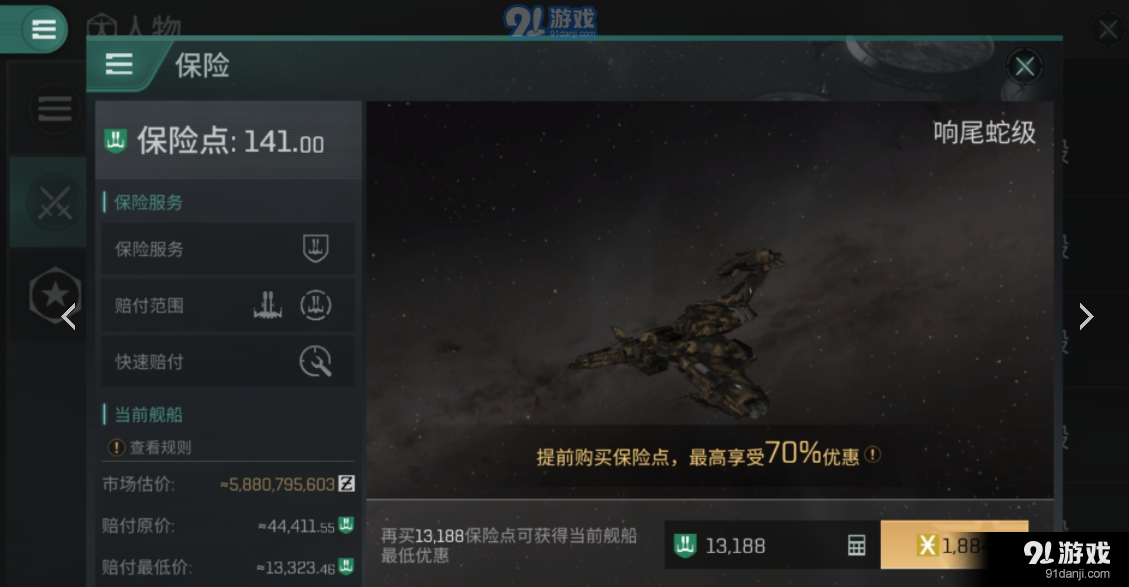
Task: Click the gold purchase button showing 1,88
Action: click(953, 545)
